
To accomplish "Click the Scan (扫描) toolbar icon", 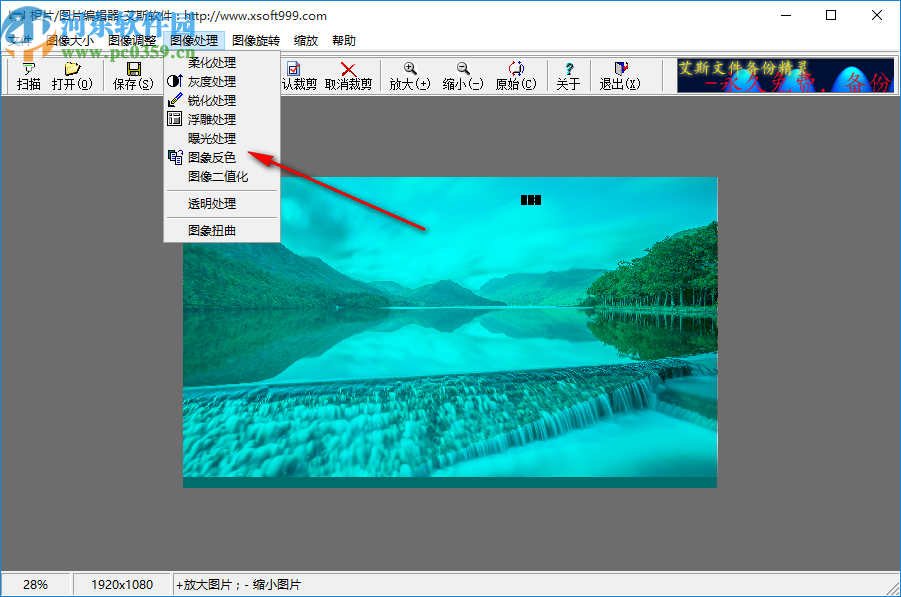I will point(28,76).
